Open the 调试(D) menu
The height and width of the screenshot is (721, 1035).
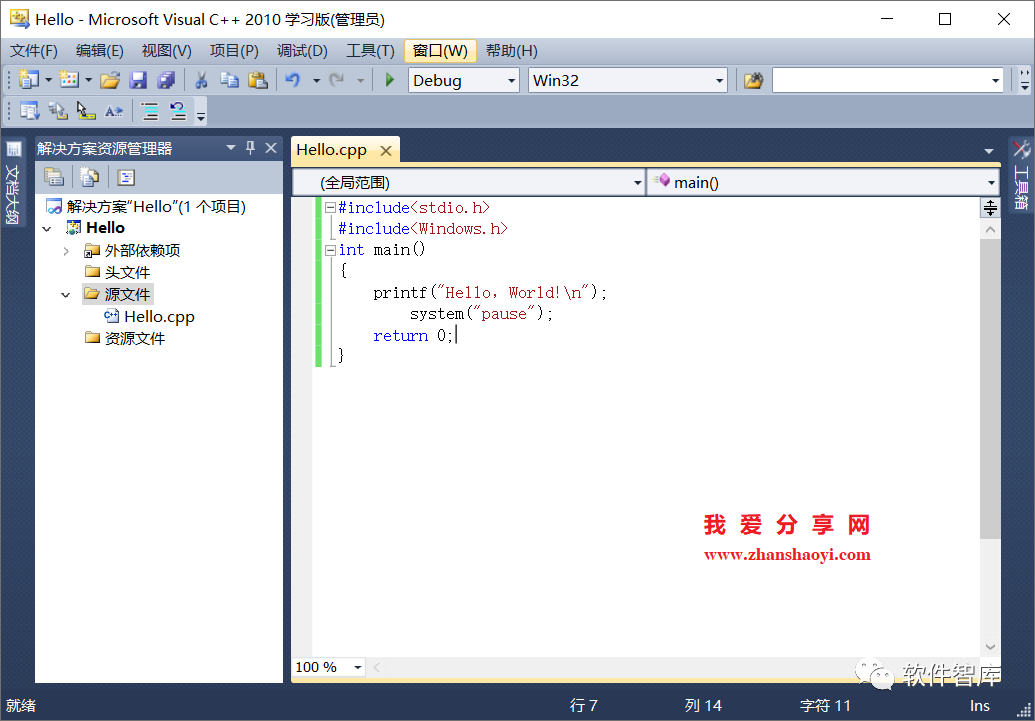tap(302, 51)
